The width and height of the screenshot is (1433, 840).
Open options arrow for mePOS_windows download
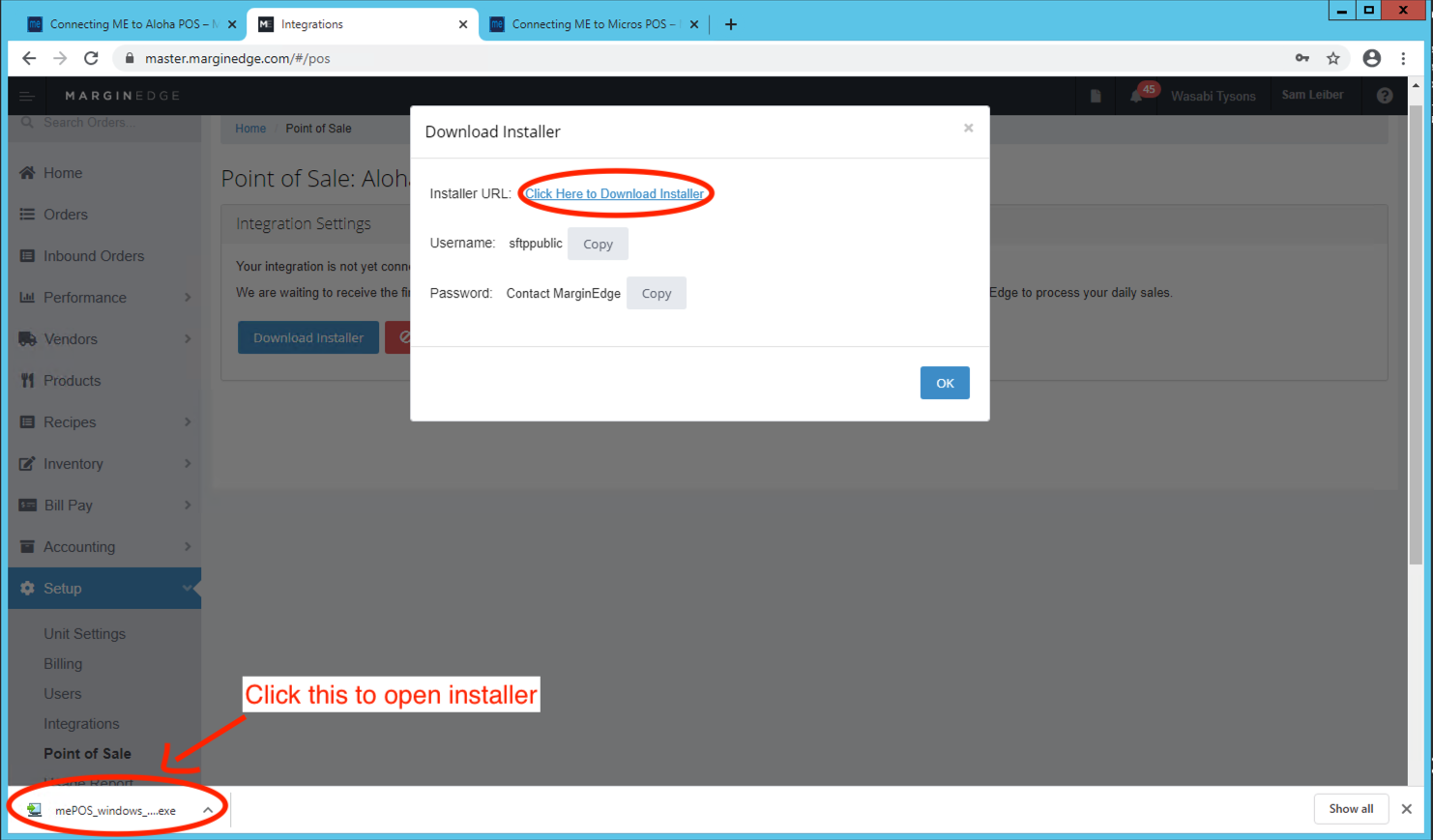[x=208, y=810]
